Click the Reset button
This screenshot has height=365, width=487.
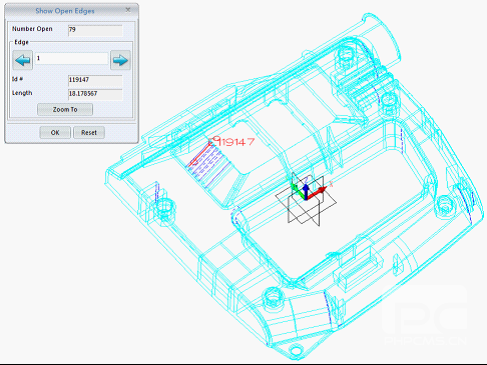click(x=89, y=133)
